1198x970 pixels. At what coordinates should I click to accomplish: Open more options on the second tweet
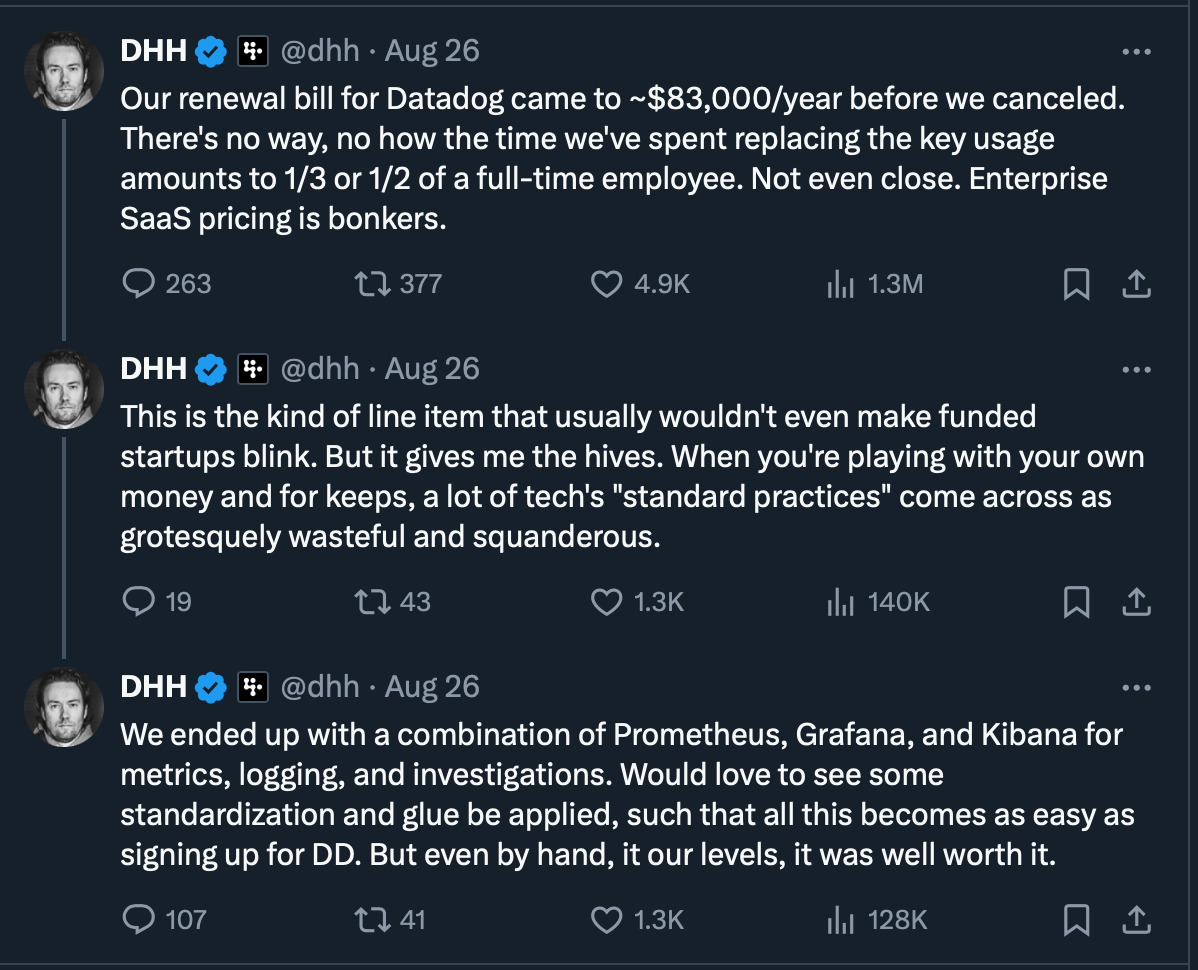[1137, 369]
